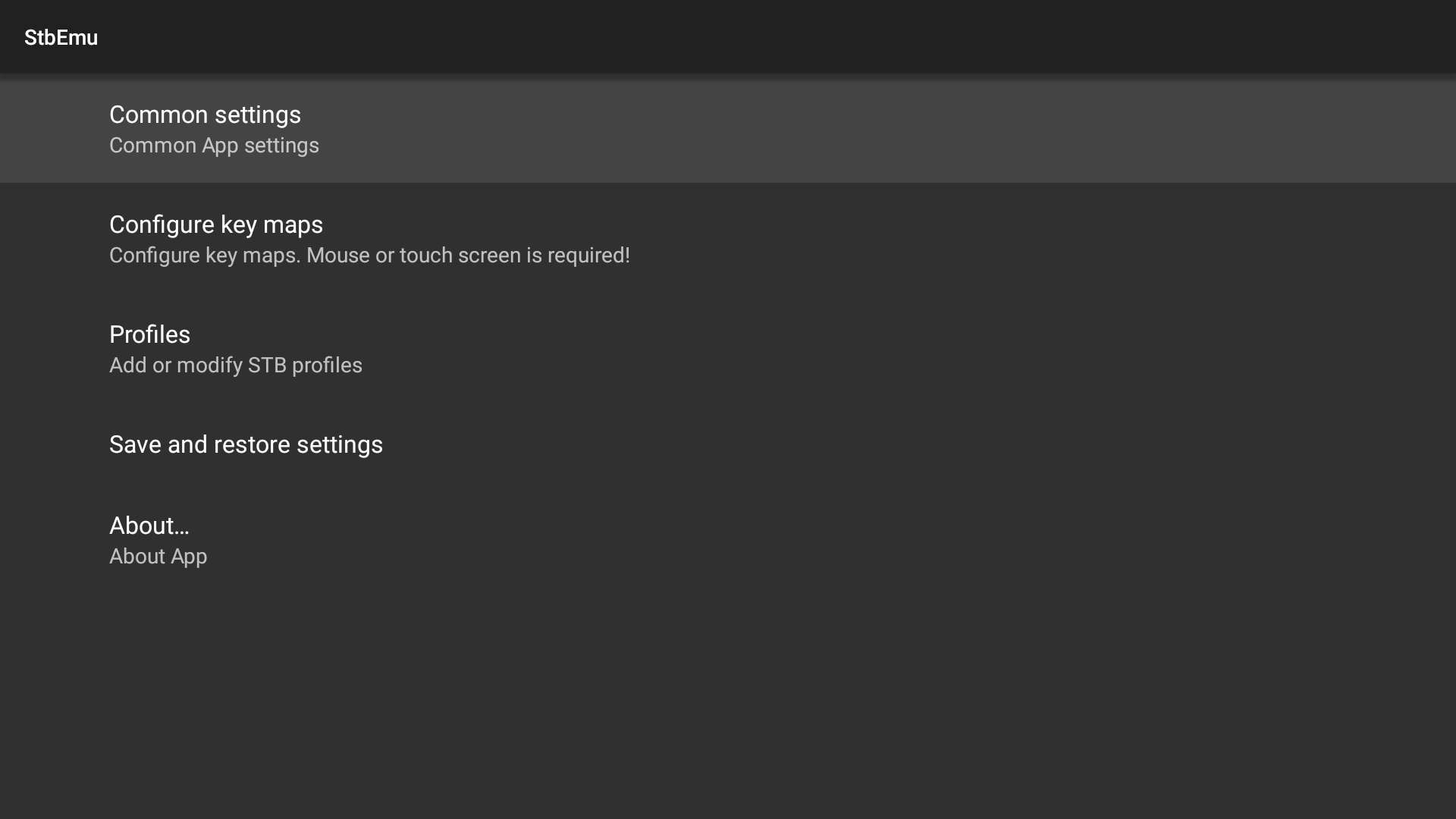Edit STB portals via the Profiles item
The width and height of the screenshot is (1456, 819).
point(728,349)
